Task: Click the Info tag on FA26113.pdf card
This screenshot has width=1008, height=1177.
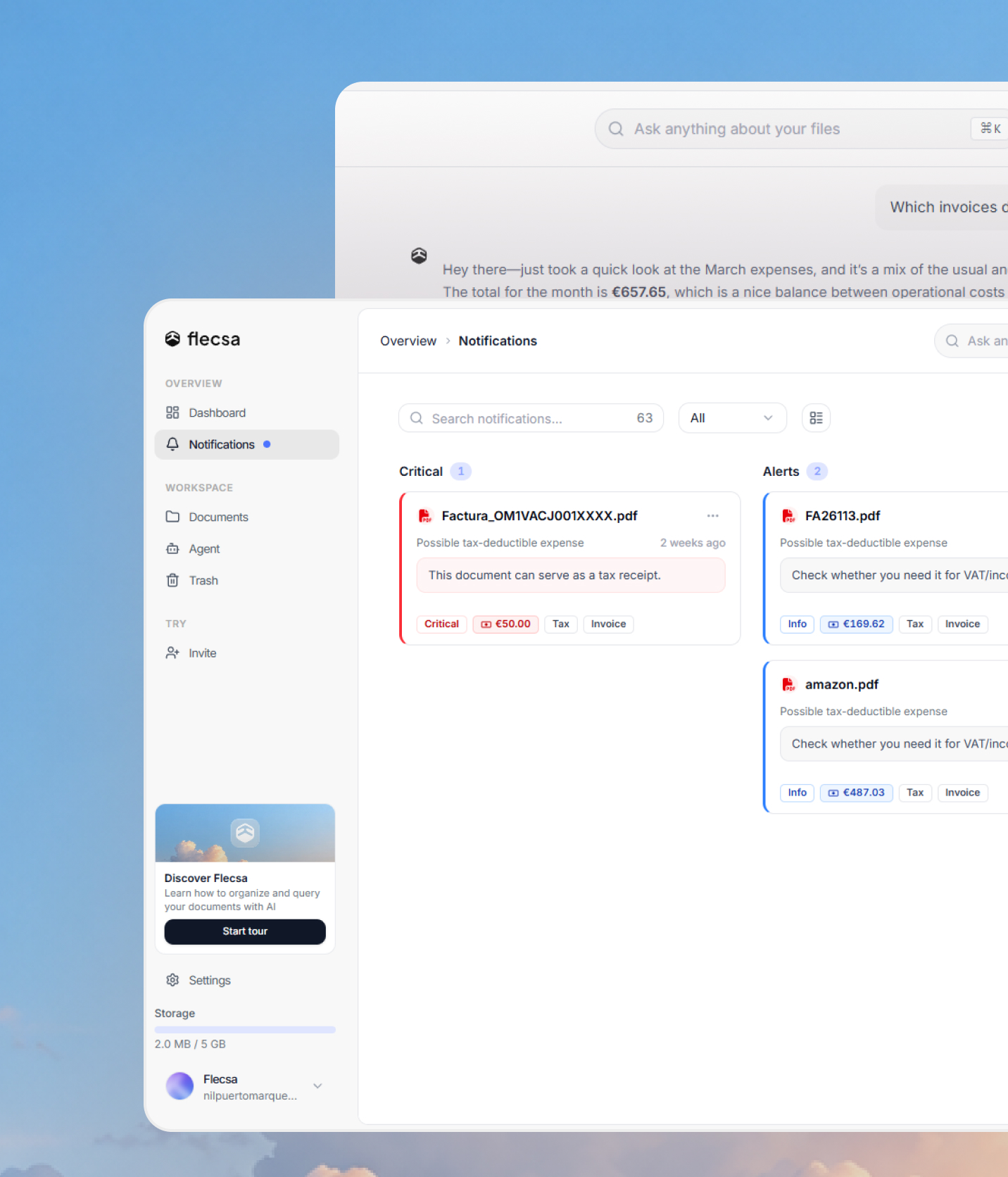Action: point(797,624)
